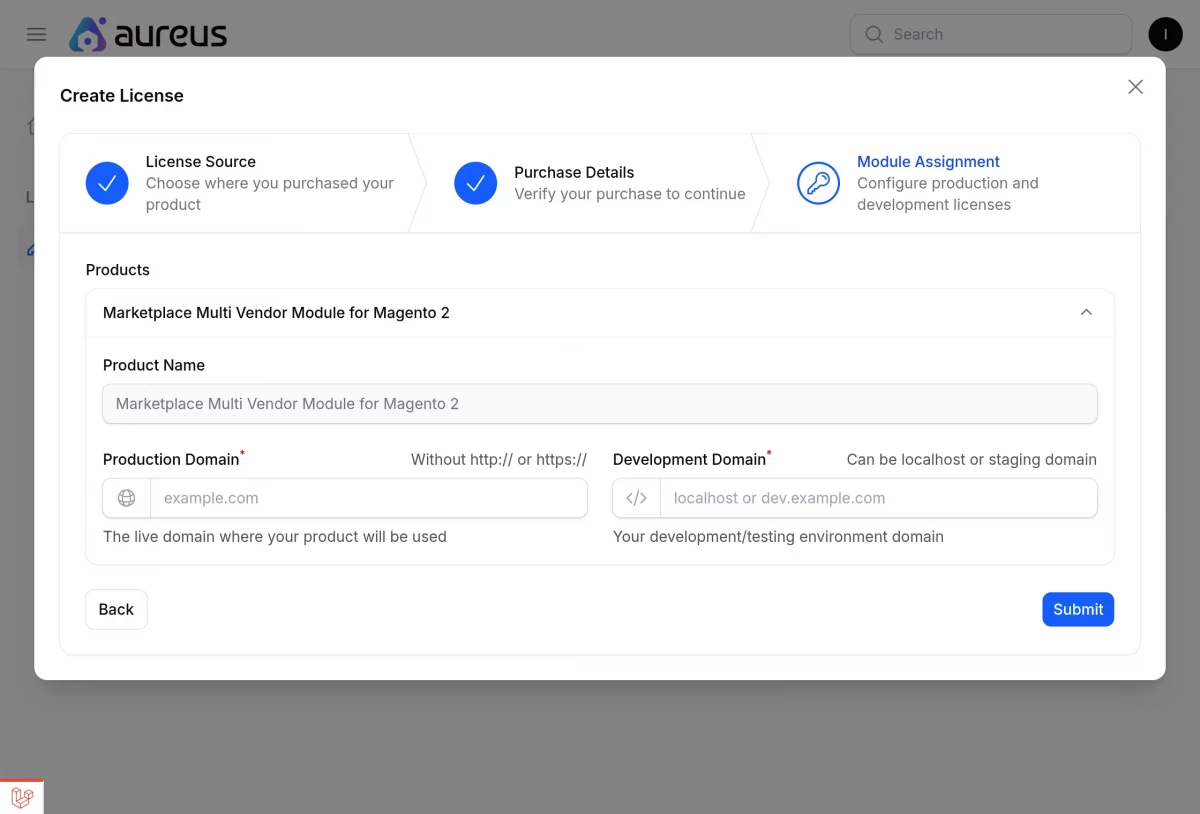
Task: Click the Search box in header
Action: tap(991, 34)
